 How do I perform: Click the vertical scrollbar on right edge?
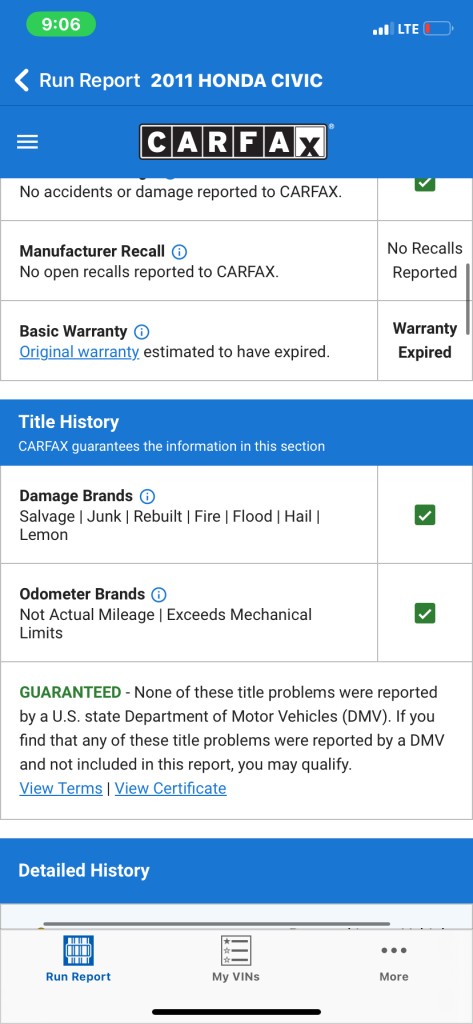[468, 299]
